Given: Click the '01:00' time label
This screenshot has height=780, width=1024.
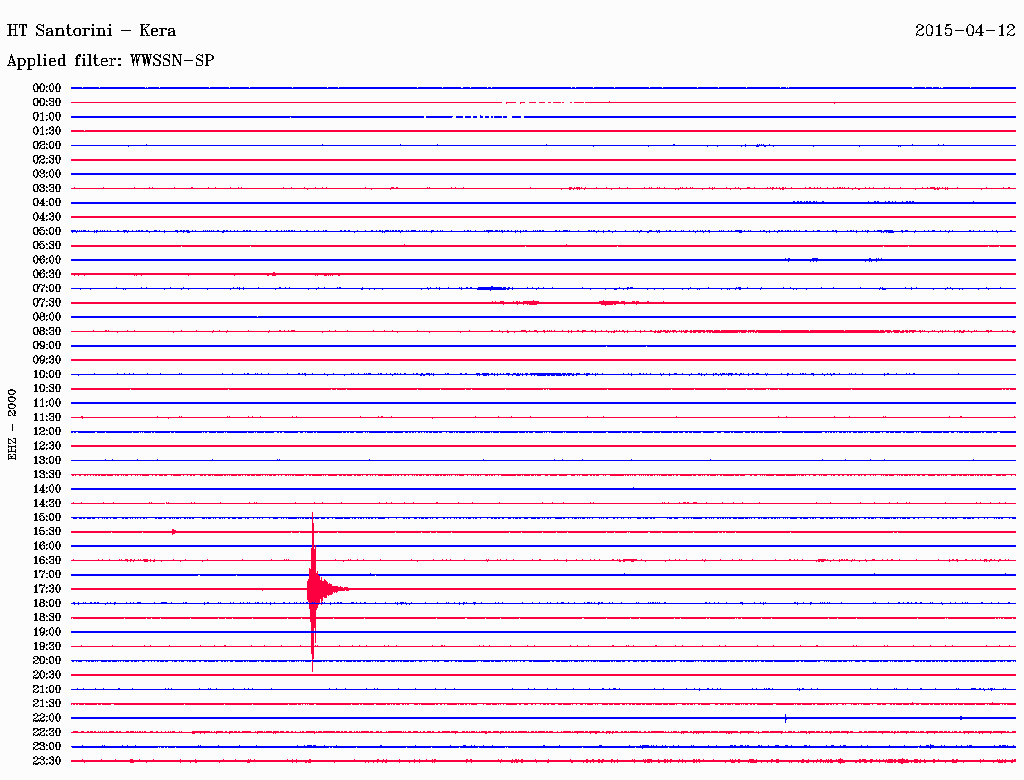Looking at the screenshot, I should [47, 116].
